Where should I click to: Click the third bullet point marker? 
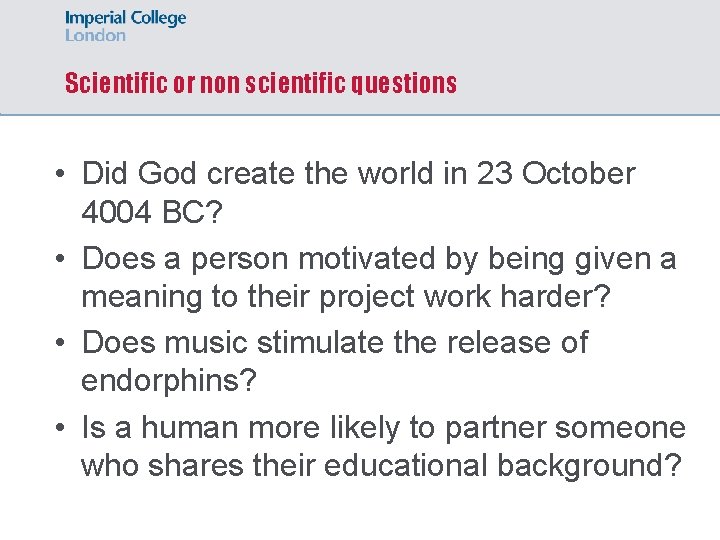pos(60,343)
